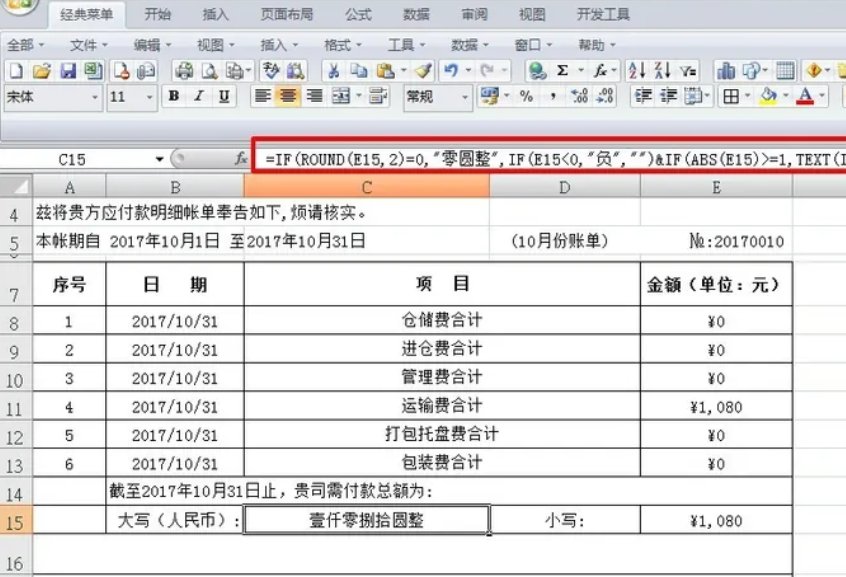
Task: Switch to the 开发工具 ribbon tab
Action: point(603,14)
